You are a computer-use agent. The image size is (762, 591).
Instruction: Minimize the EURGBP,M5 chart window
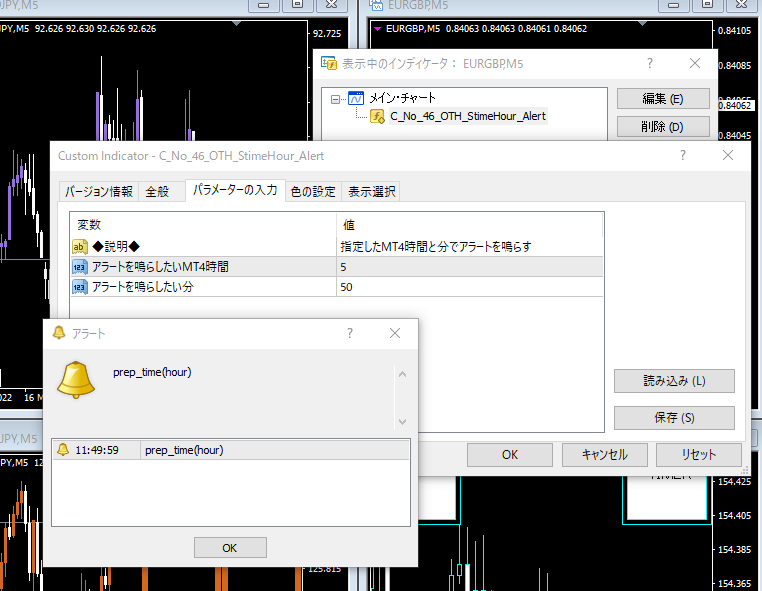[x=674, y=5]
